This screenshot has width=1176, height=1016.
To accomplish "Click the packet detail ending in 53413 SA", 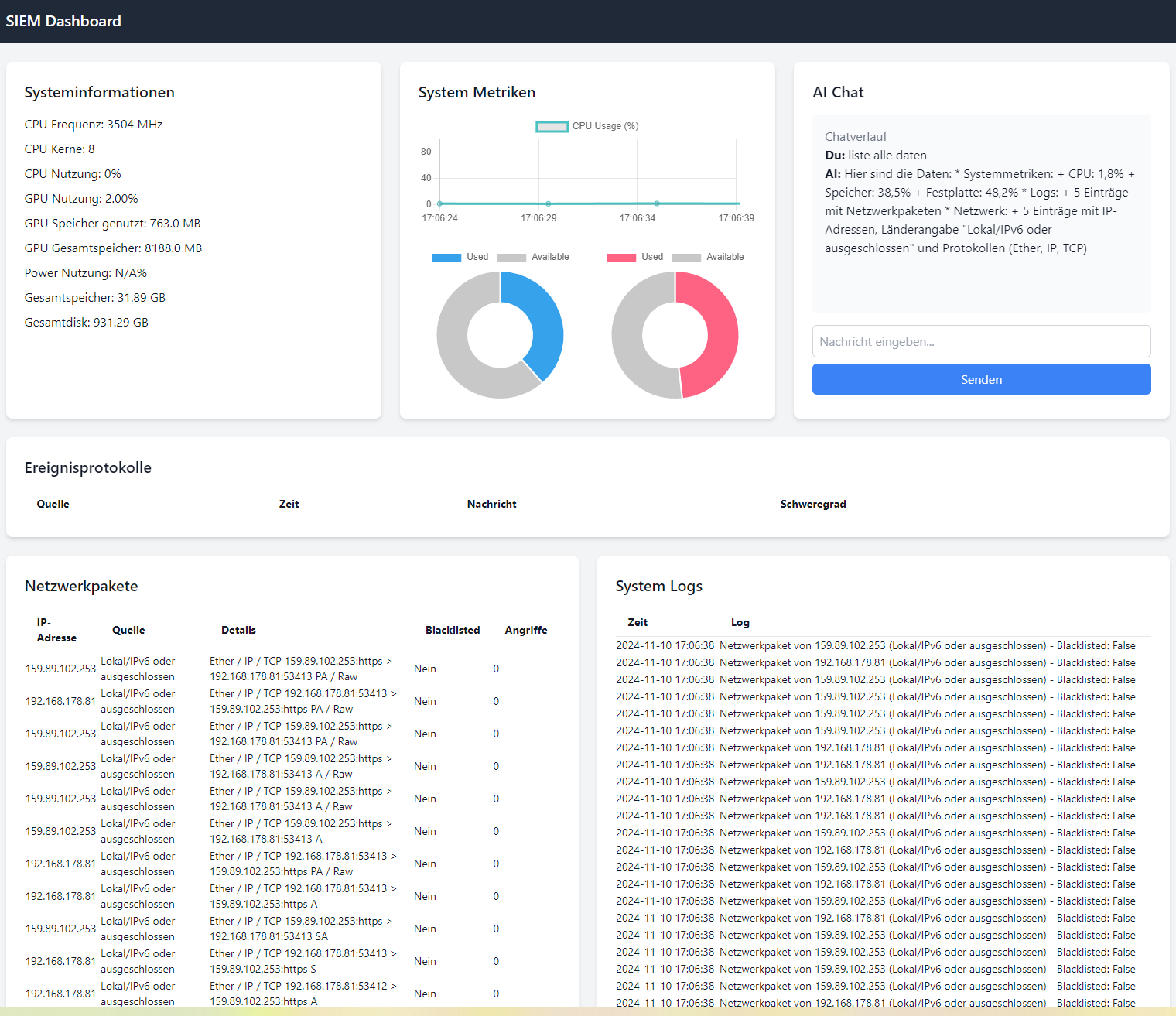I will pos(301,929).
